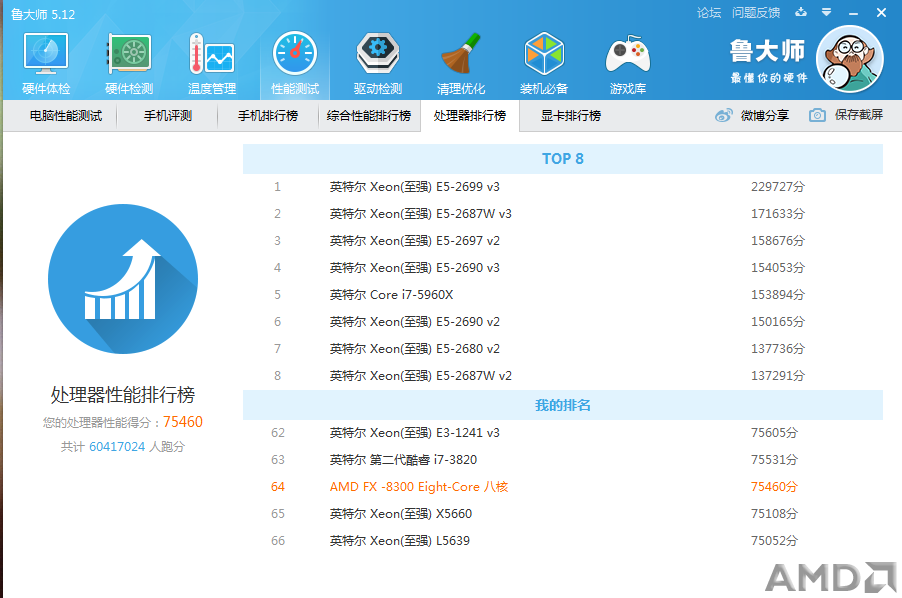Select 性能测试 performance test
Image resolution: width=902 pixels, height=598 pixels.
(x=295, y=64)
